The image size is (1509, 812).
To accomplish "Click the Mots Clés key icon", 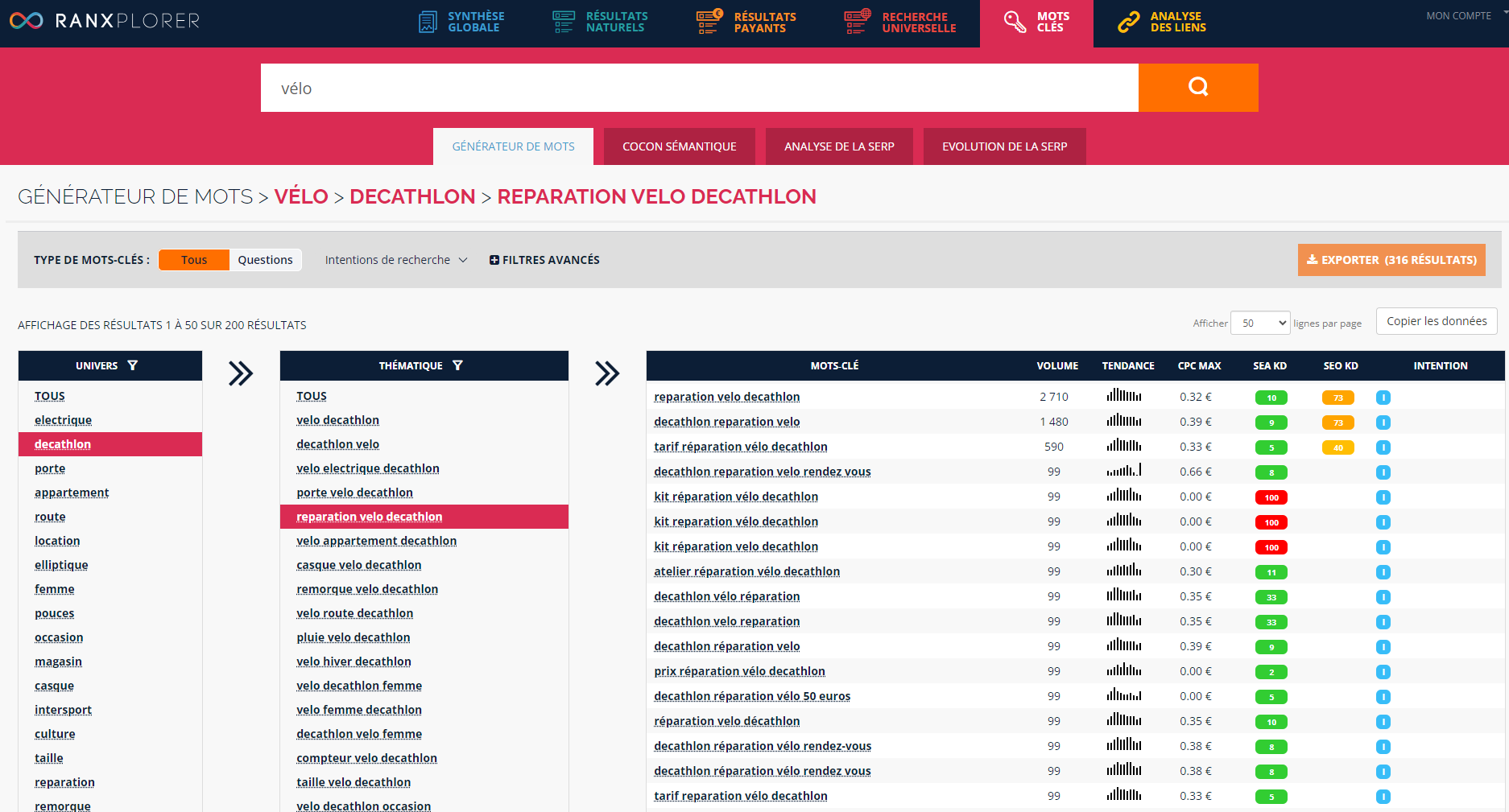I will pyautogui.click(x=1015, y=22).
